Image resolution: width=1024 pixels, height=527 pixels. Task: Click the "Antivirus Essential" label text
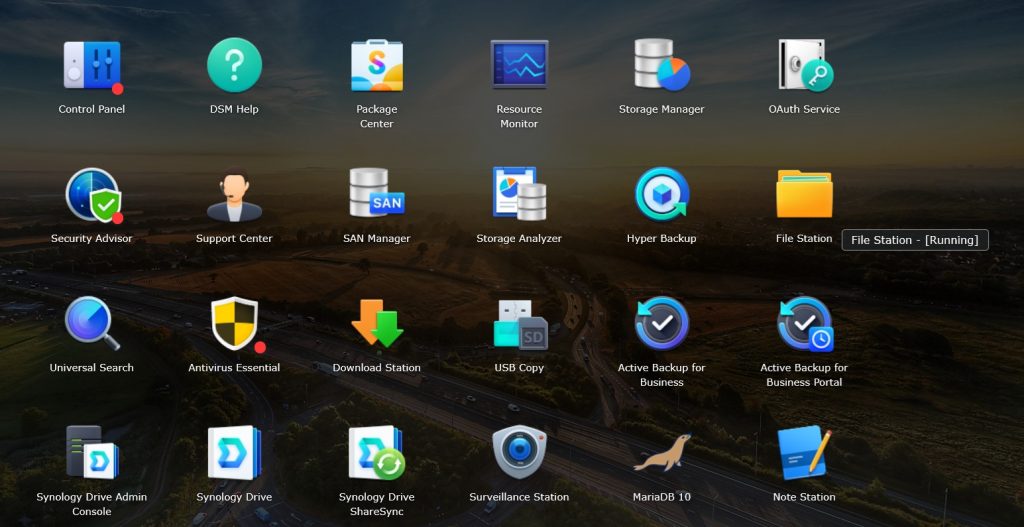[234, 368]
